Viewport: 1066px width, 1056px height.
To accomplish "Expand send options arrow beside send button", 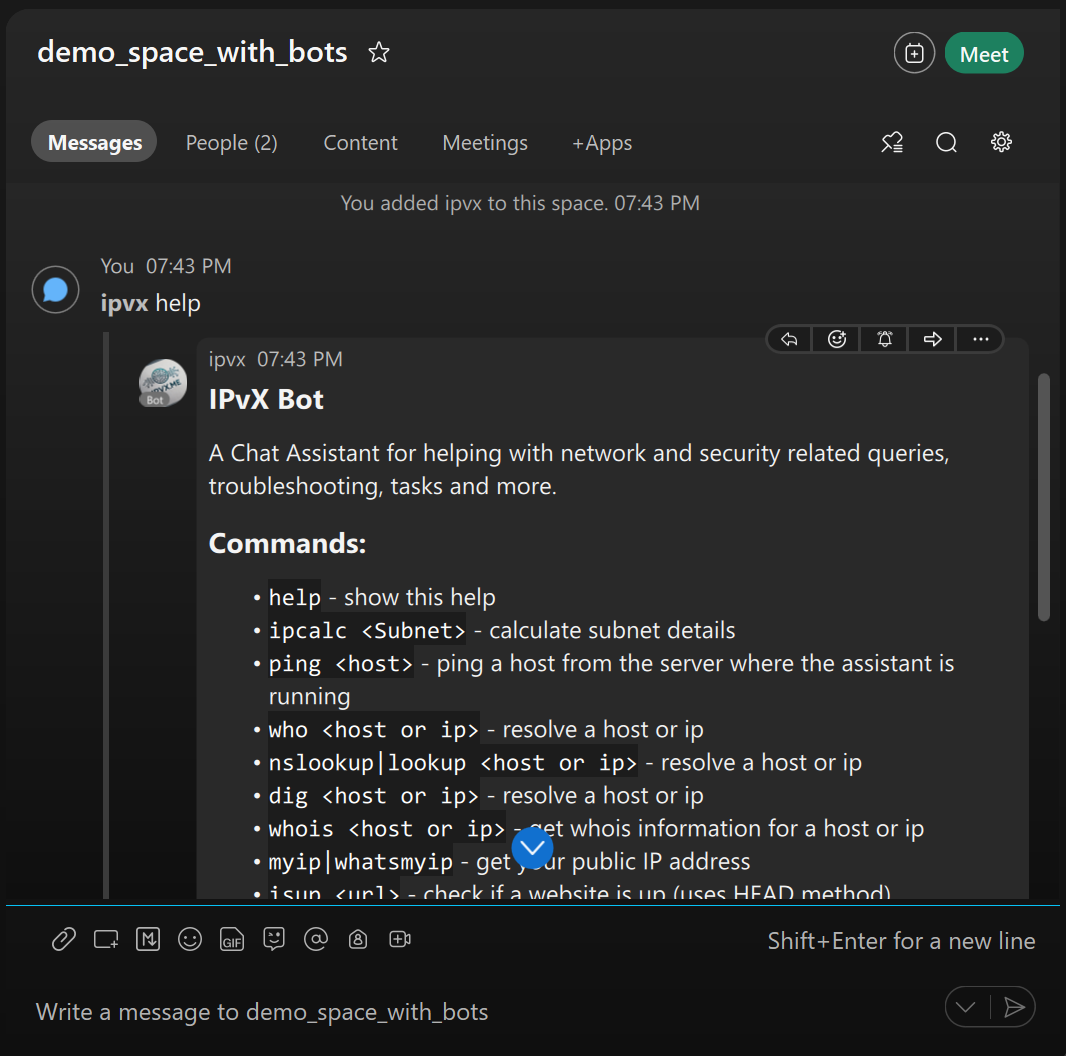I will pyautogui.click(x=966, y=1007).
